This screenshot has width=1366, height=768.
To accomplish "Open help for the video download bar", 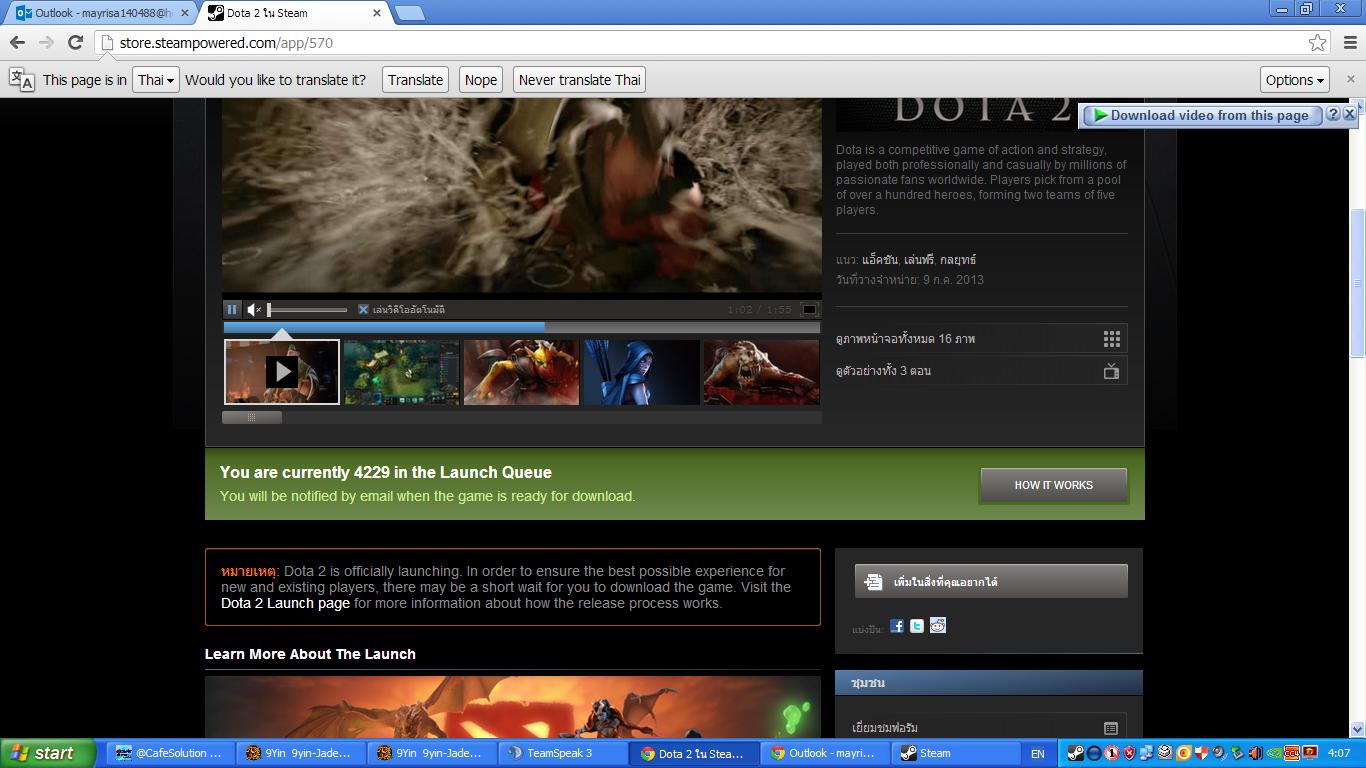I will [x=1333, y=115].
